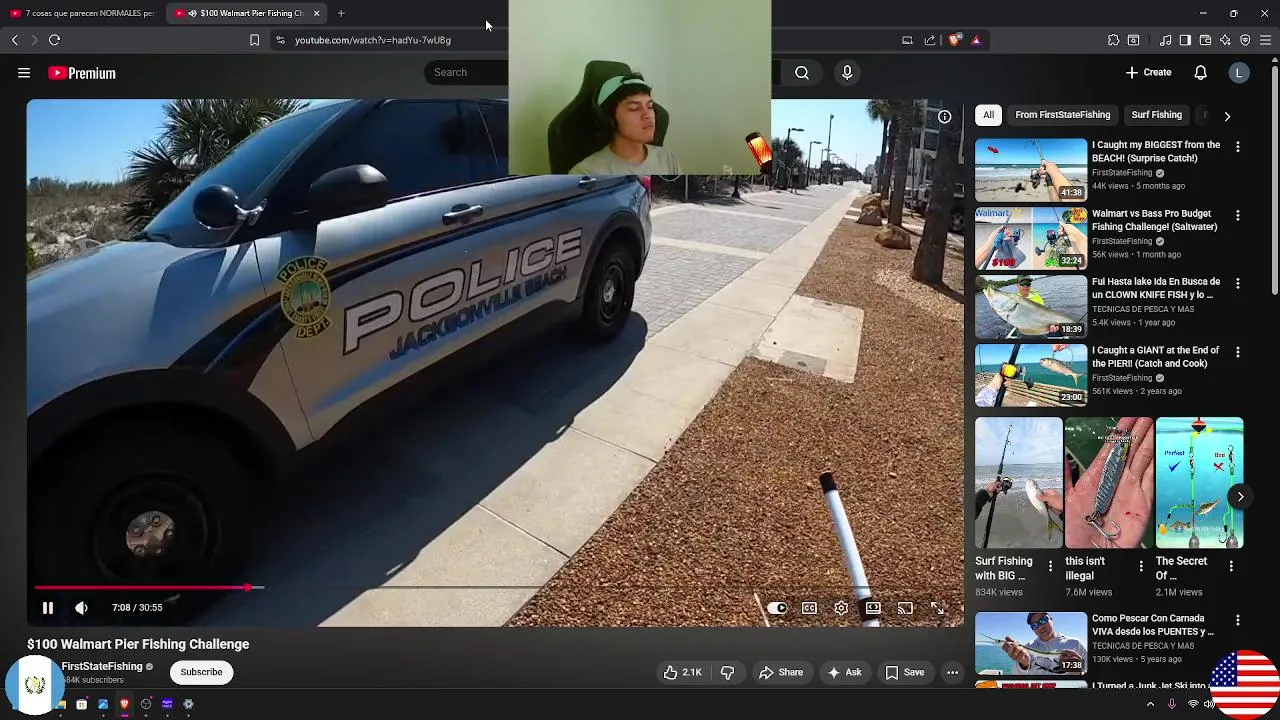This screenshot has height=720, width=1280.
Task: Open browser extensions puzzle icon
Action: click(x=1113, y=40)
